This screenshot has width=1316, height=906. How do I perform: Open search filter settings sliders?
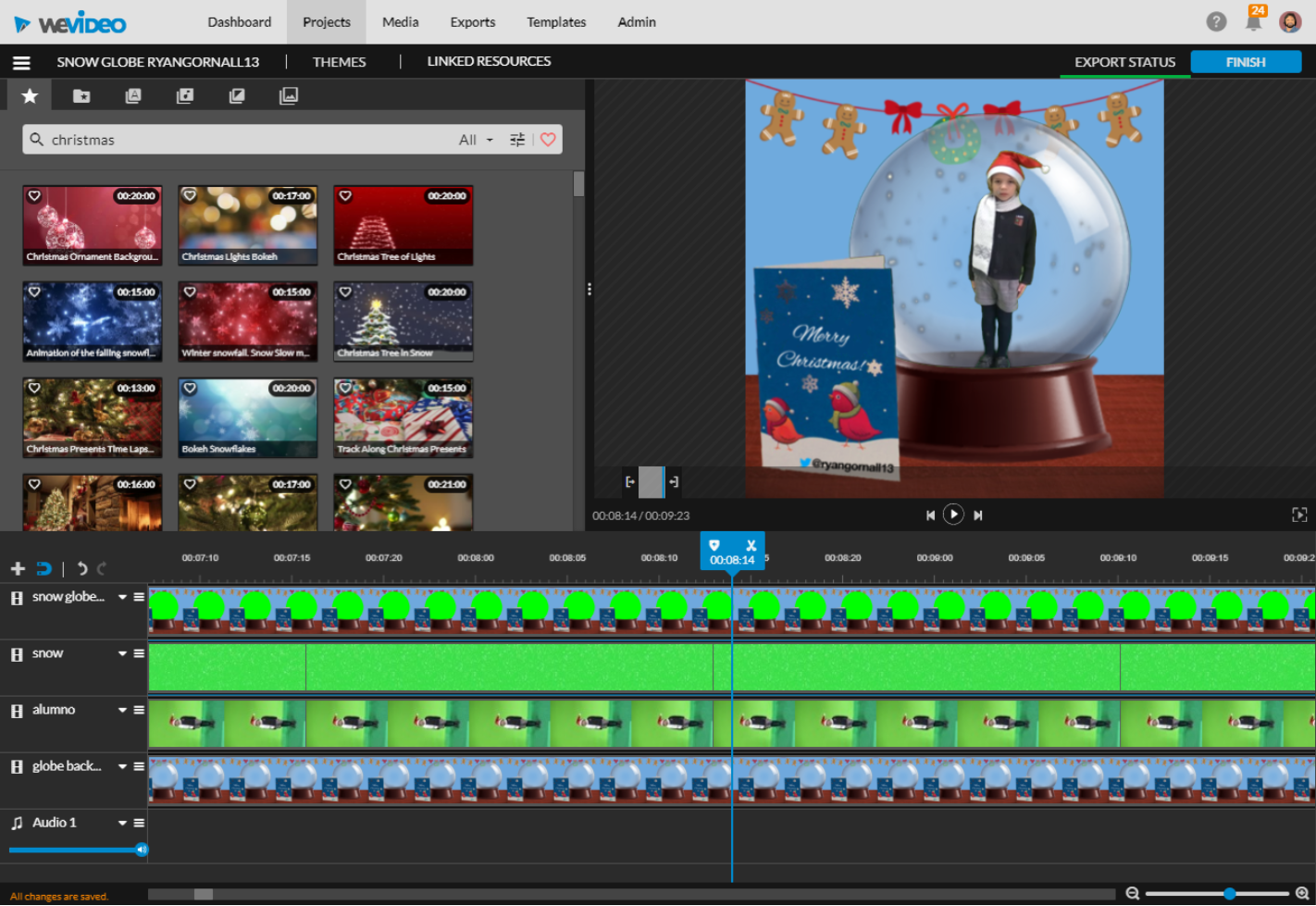[x=517, y=140]
